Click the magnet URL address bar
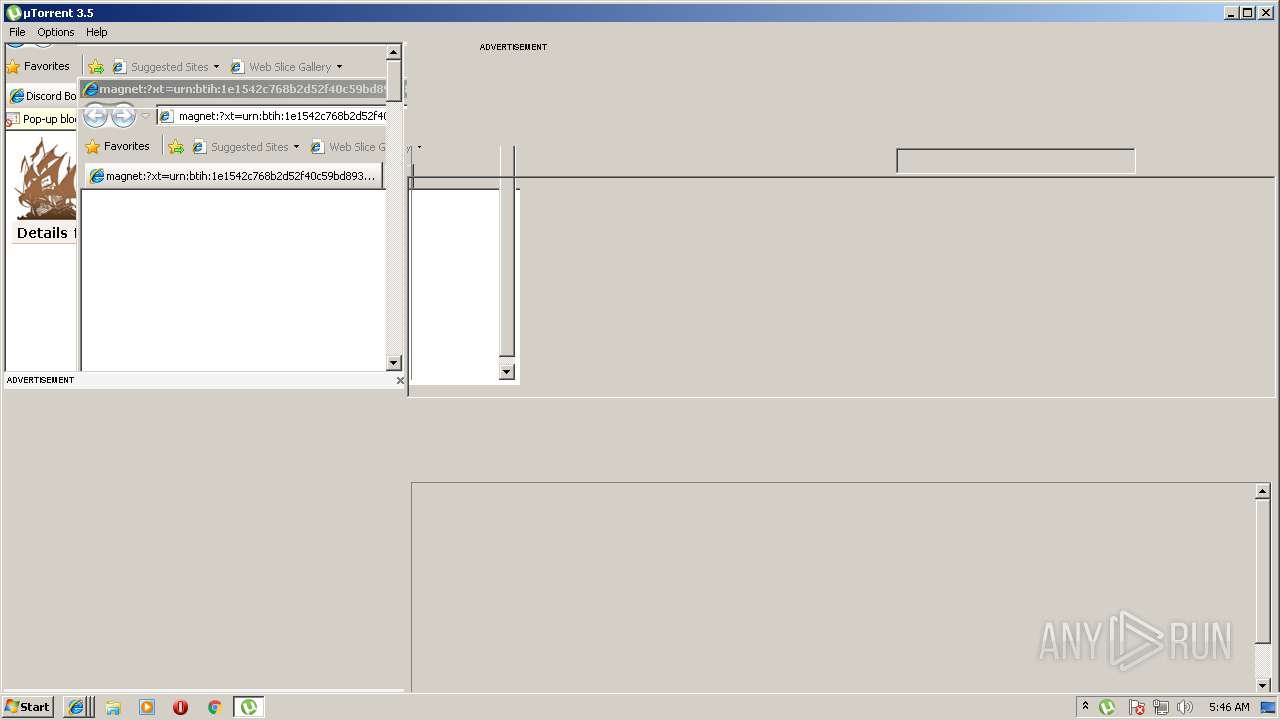This screenshot has height=720, width=1280. 272,116
